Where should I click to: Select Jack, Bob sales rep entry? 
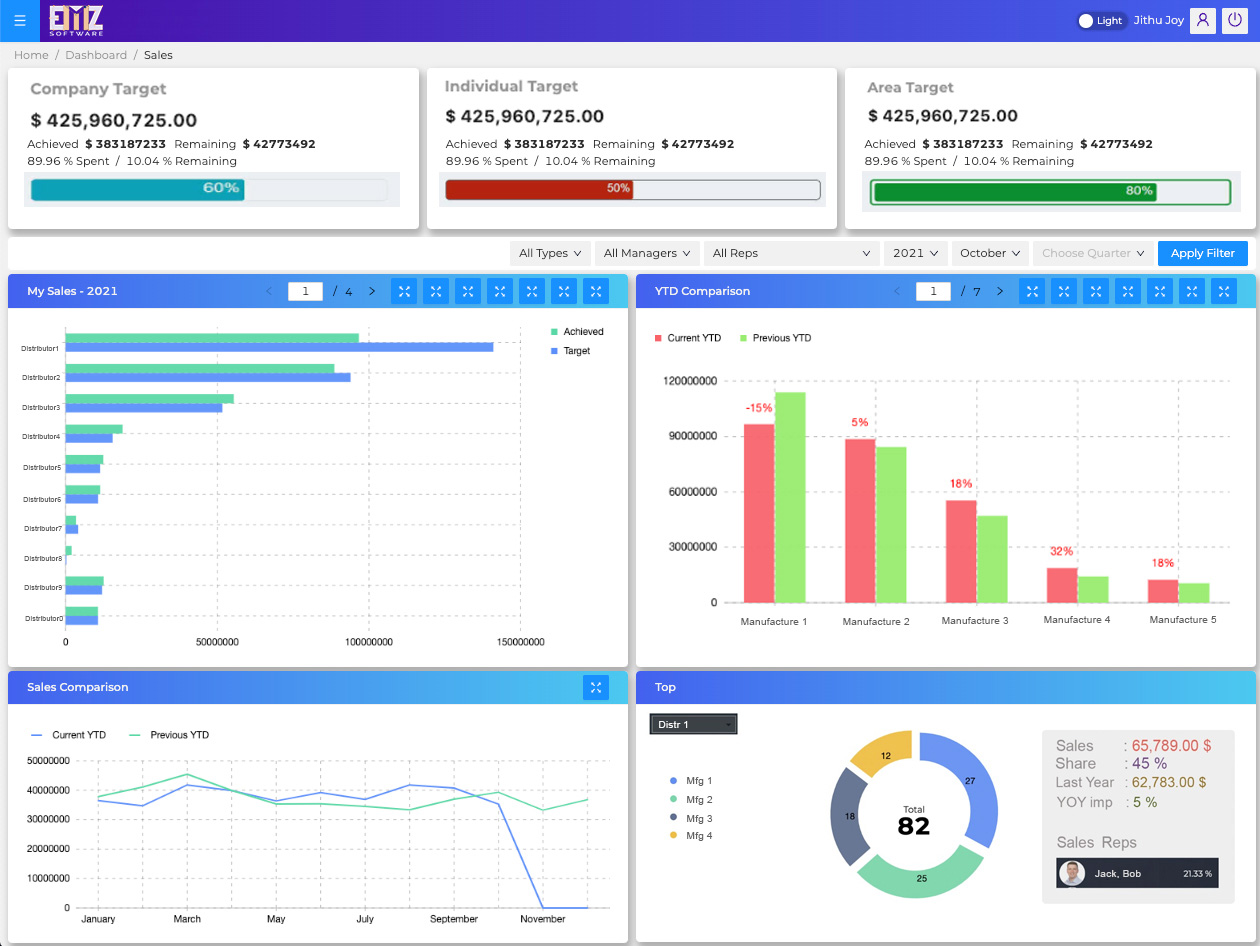coord(1137,873)
